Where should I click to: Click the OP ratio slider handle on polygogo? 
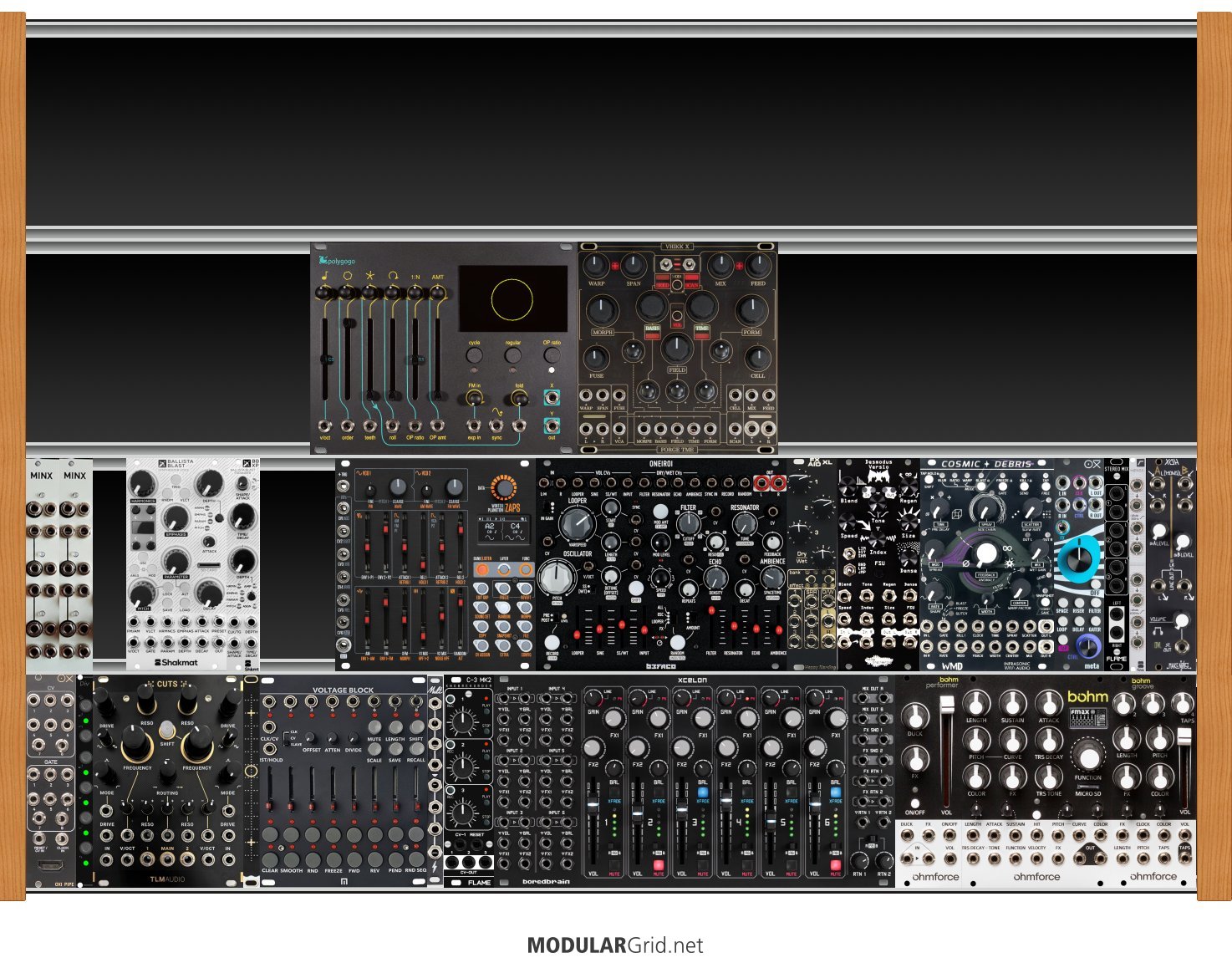tap(415, 360)
